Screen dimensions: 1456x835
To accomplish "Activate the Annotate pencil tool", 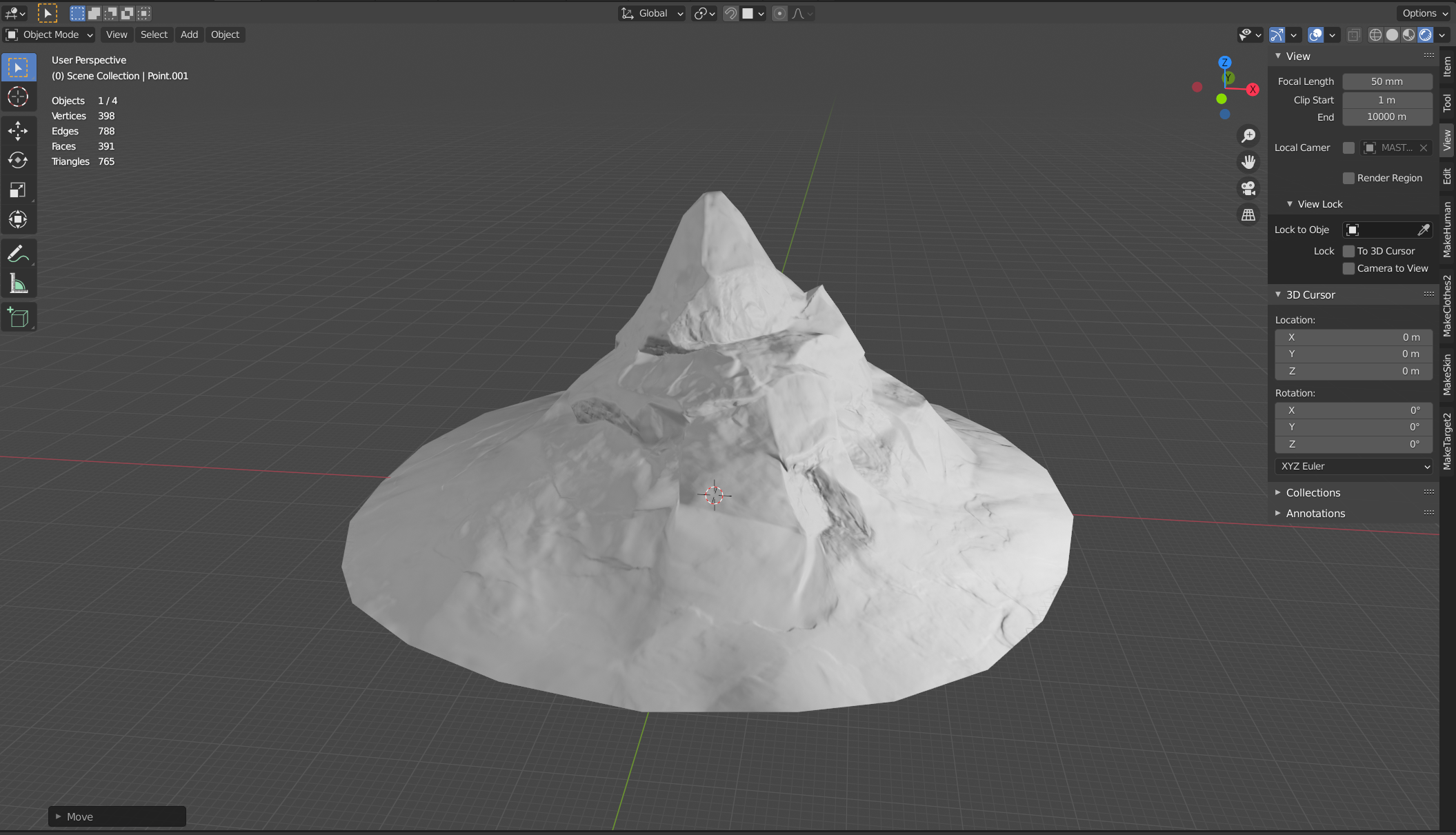I will tap(18, 254).
